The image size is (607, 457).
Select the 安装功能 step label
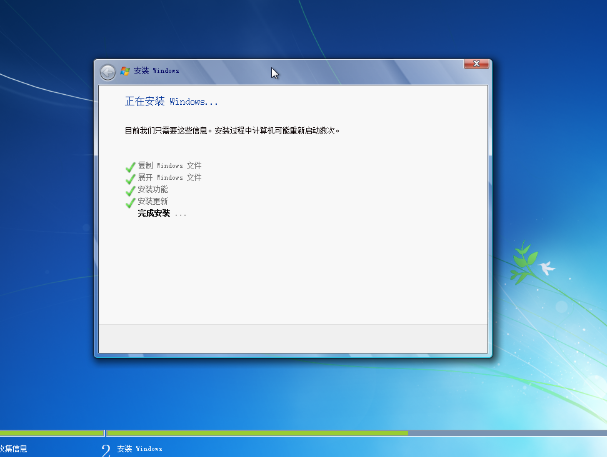153,189
